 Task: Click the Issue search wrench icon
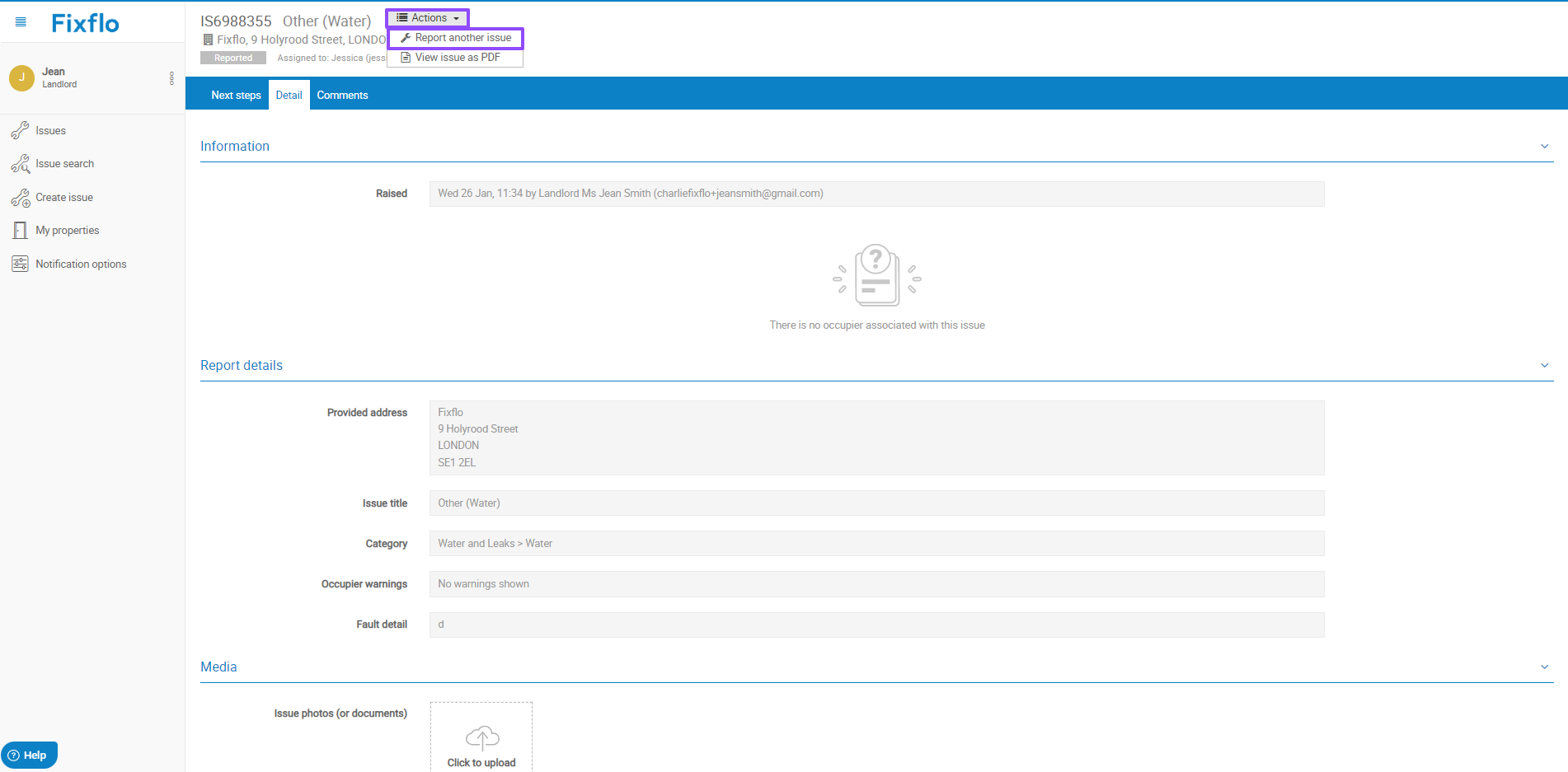(20, 164)
